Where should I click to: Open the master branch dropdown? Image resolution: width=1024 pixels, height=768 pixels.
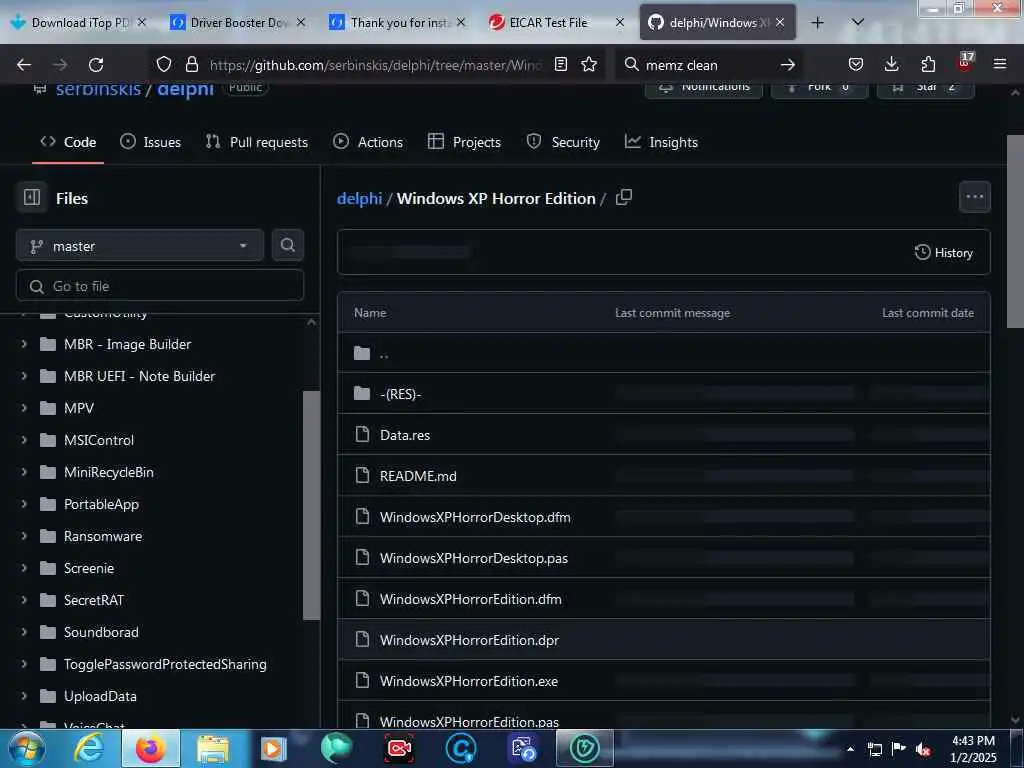coord(140,246)
